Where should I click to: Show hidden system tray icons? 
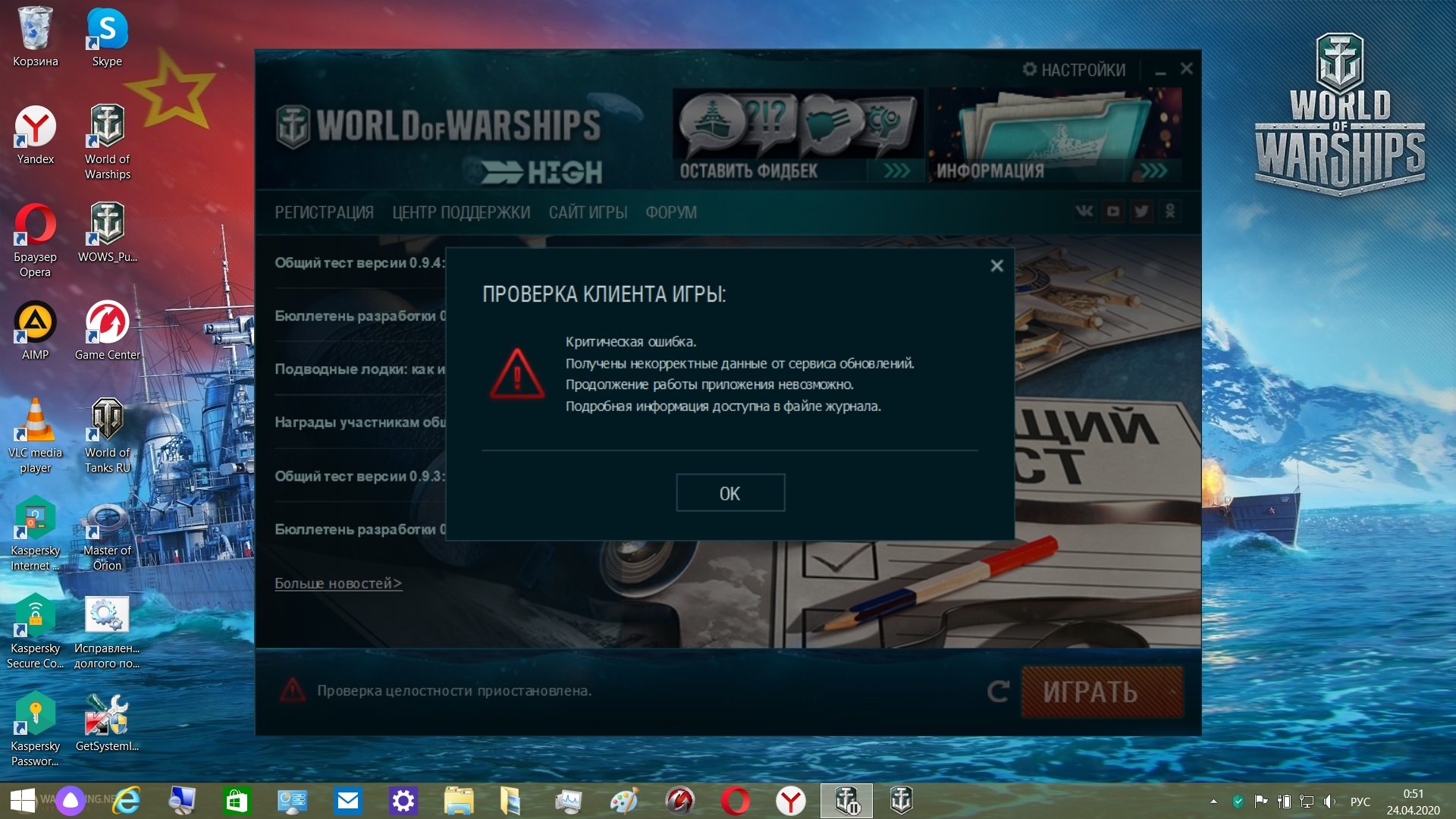click(1213, 801)
